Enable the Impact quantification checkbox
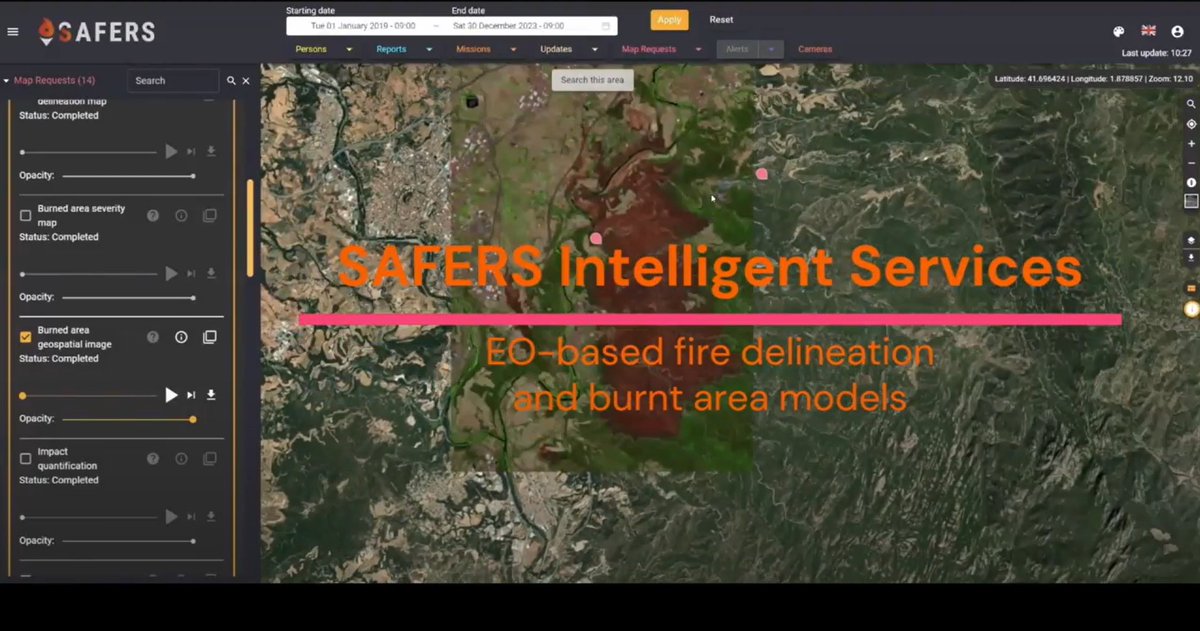The height and width of the screenshot is (631, 1200). (26, 459)
